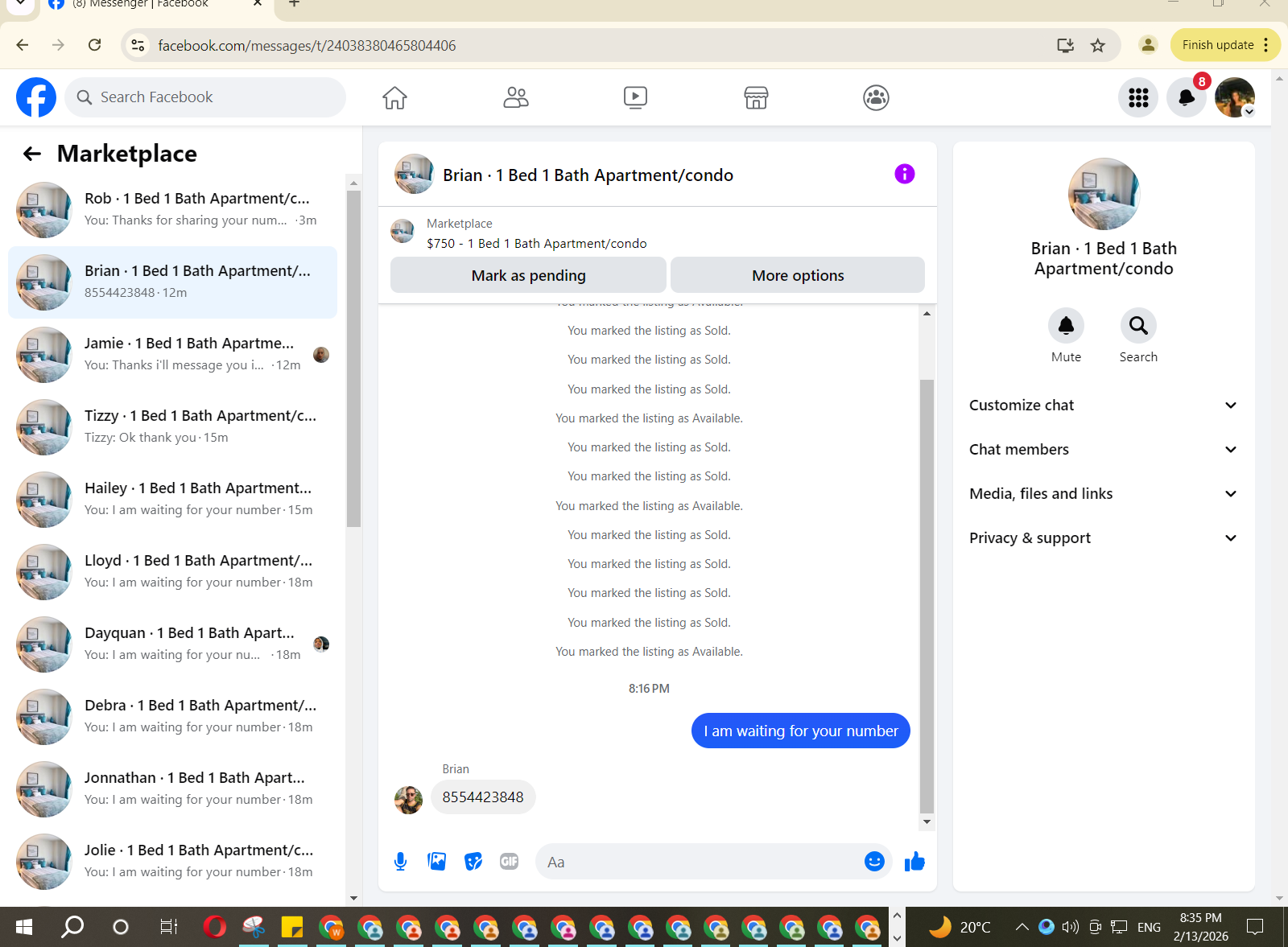This screenshot has height=947, width=1288.
Task: Click Mark as pending button
Action: 528,275
